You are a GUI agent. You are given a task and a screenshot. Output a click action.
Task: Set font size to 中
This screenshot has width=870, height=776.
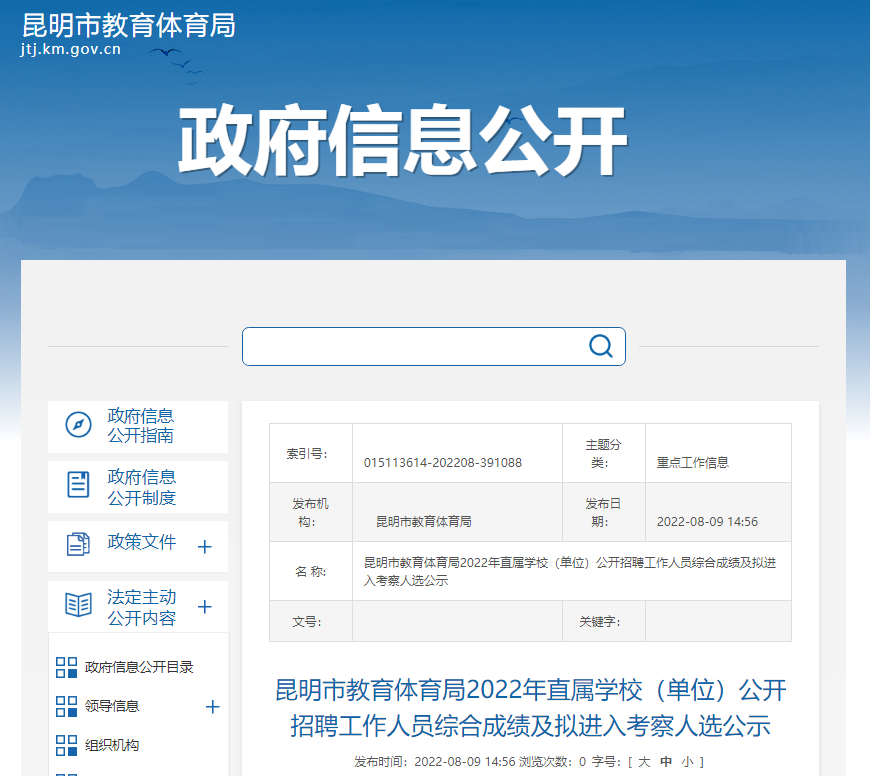pyautogui.click(x=666, y=762)
